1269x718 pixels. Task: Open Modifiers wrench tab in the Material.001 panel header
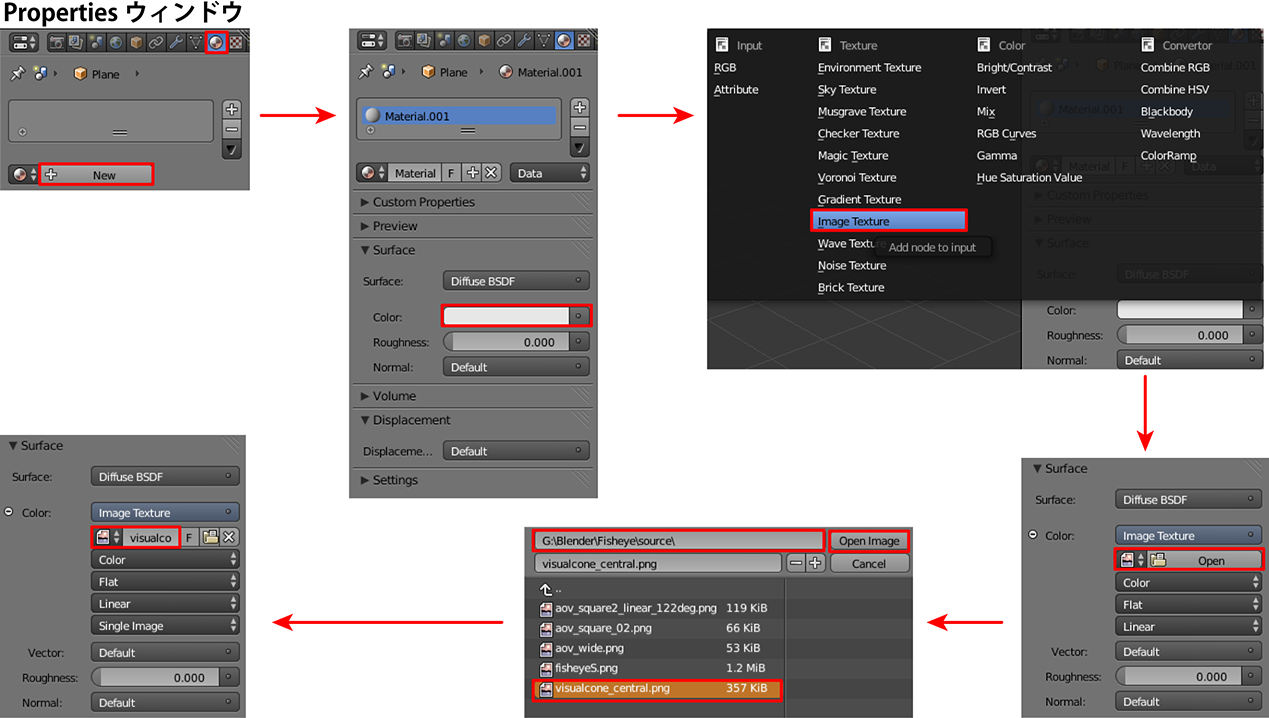[523, 41]
